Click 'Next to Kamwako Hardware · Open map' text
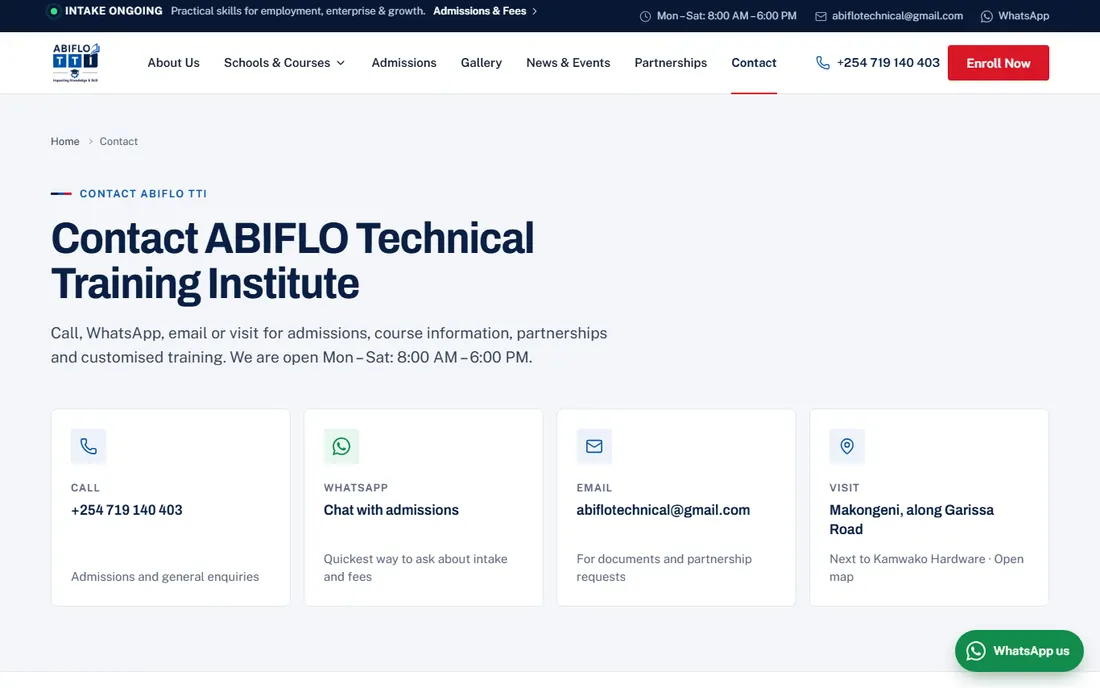 click(x=926, y=568)
